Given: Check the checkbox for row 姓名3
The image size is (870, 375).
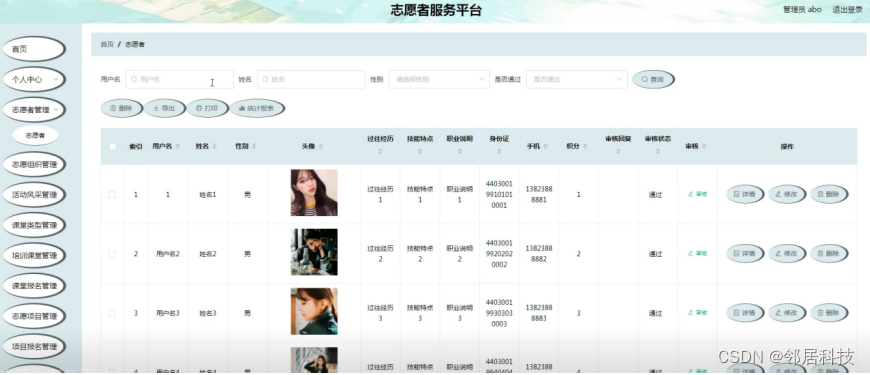Looking at the screenshot, I should coord(112,313).
